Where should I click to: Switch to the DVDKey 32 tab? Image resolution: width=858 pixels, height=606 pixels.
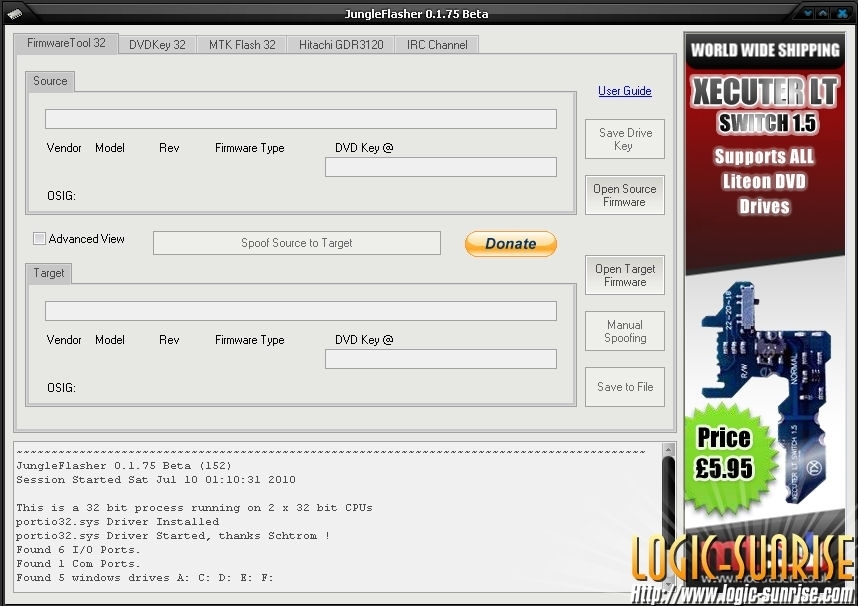tap(157, 45)
